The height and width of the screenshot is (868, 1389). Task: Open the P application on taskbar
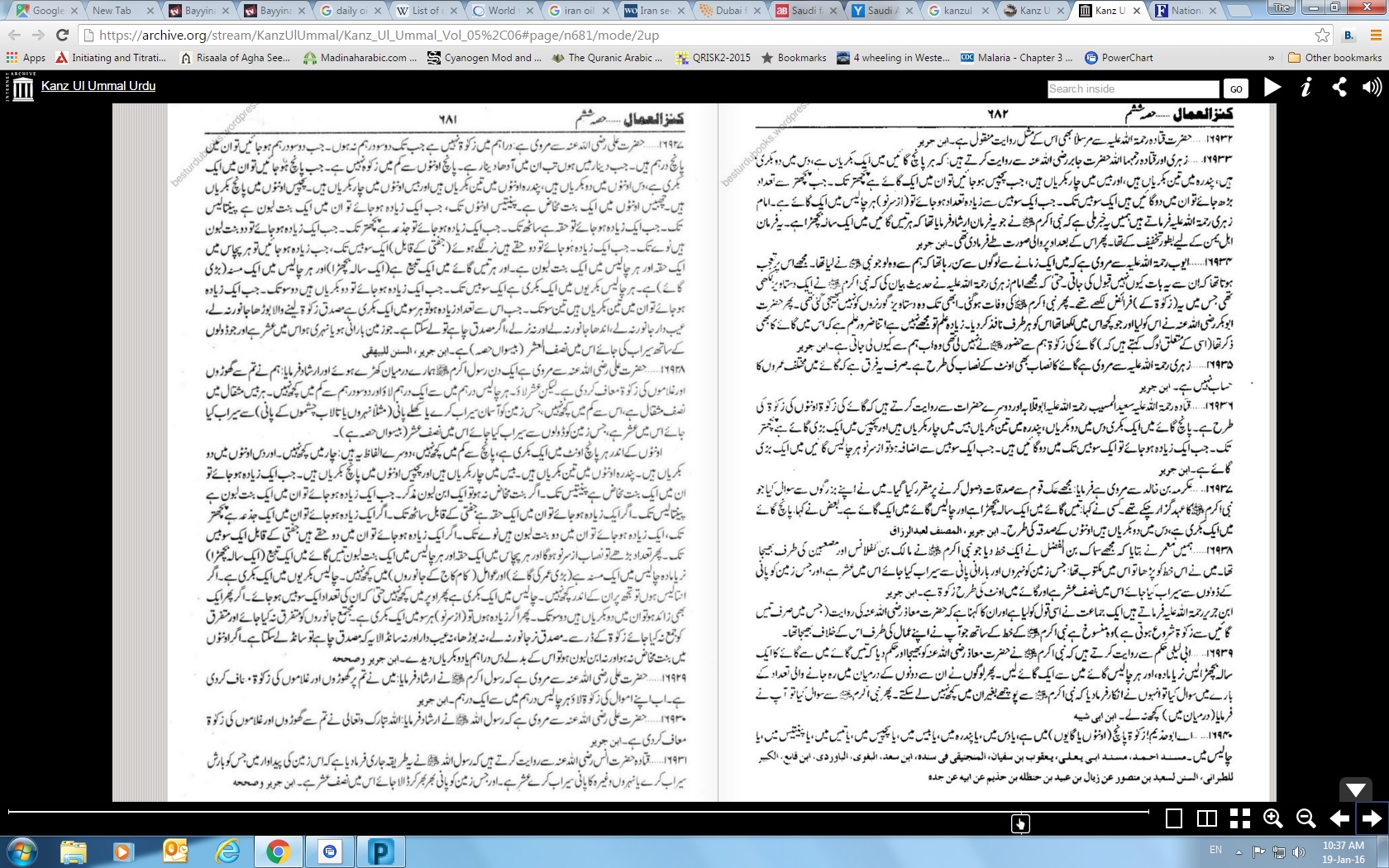coord(380,851)
